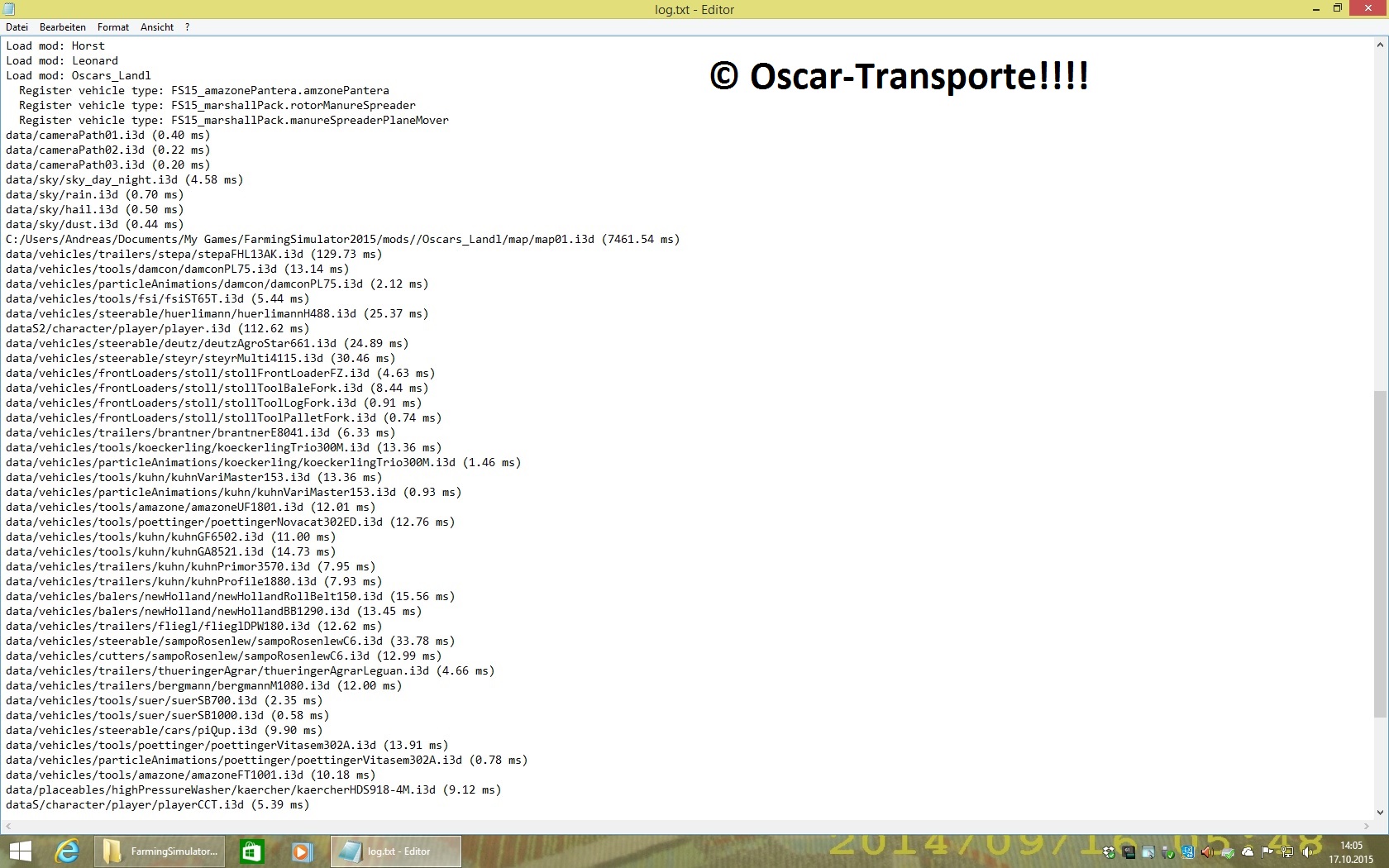The image size is (1389, 868).
Task: Click the data/sky/rain.i3d line
Action: tap(95, 195)
